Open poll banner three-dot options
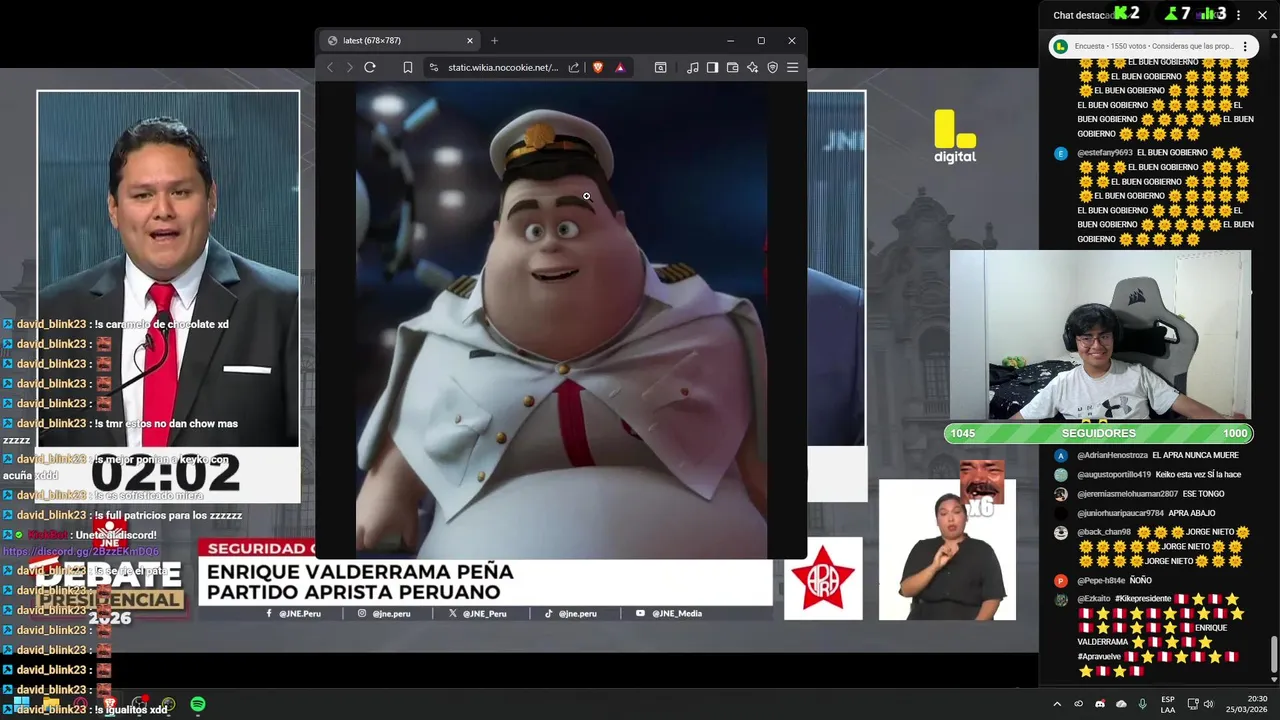Screen dimensions: 1280x720 pyautogui.click(x=1245, y=46)
